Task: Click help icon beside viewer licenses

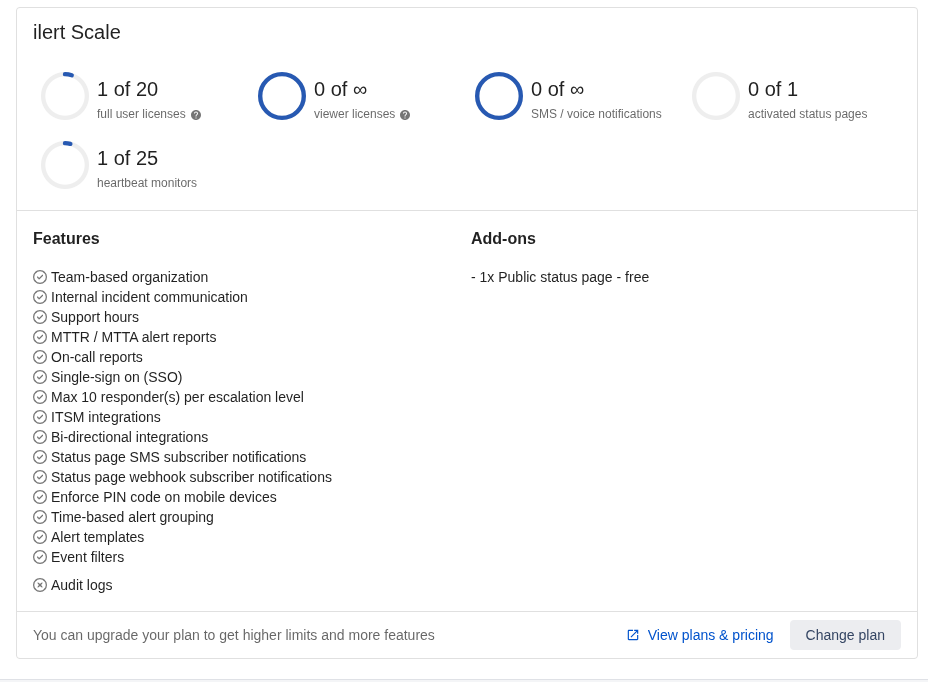Action: point(405,115)
